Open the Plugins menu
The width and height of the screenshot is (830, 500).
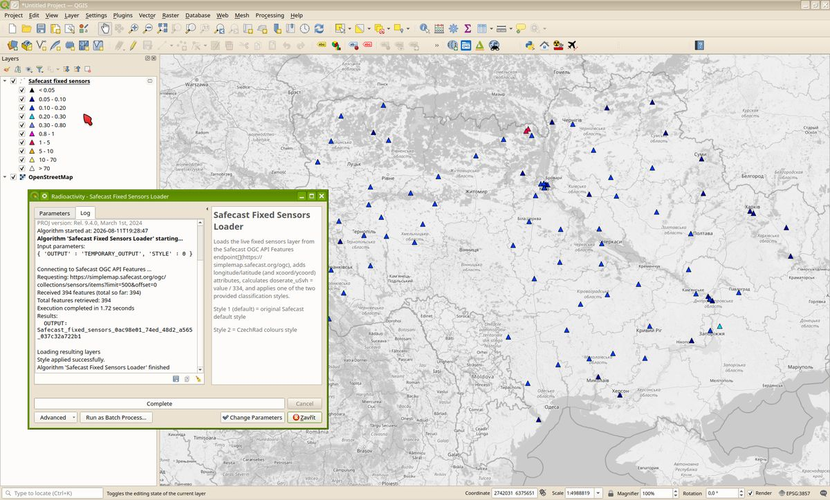(x=123, y=15)
